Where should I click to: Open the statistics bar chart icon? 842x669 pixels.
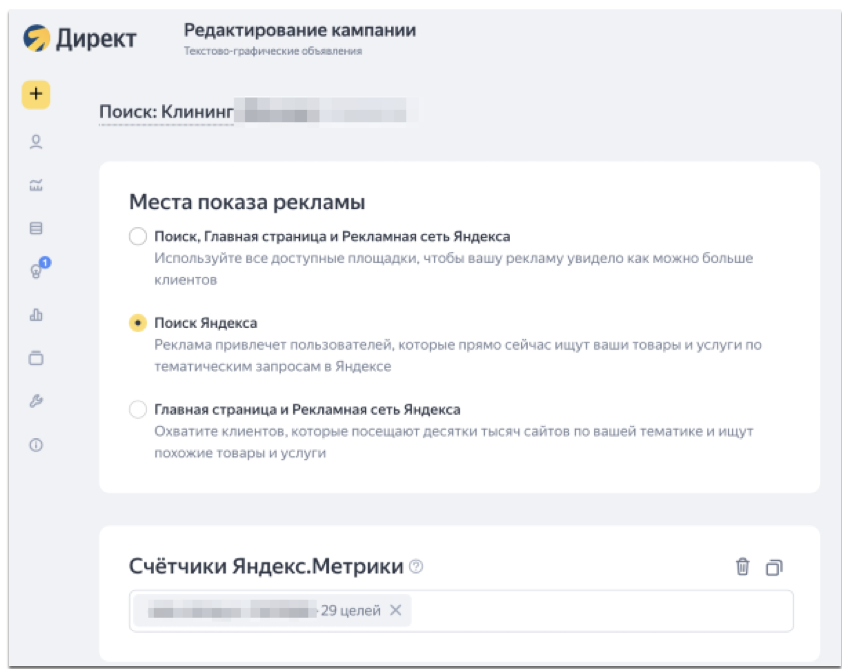(36, 315)
